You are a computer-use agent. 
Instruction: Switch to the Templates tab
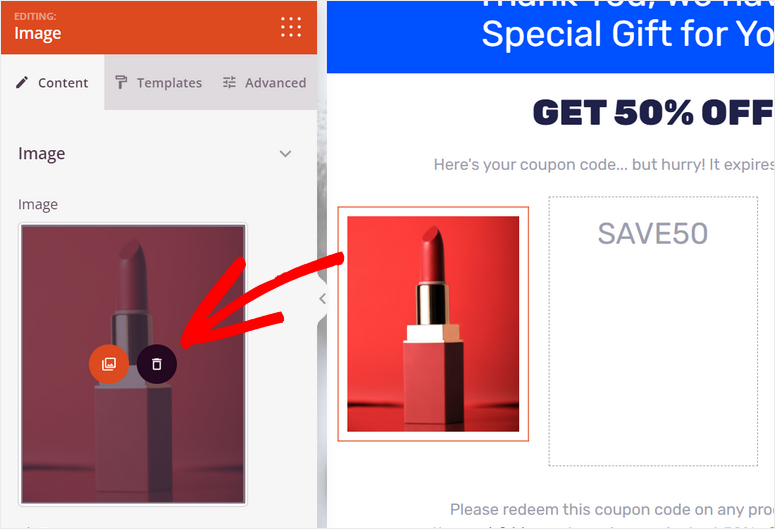[x=159, y=83]
